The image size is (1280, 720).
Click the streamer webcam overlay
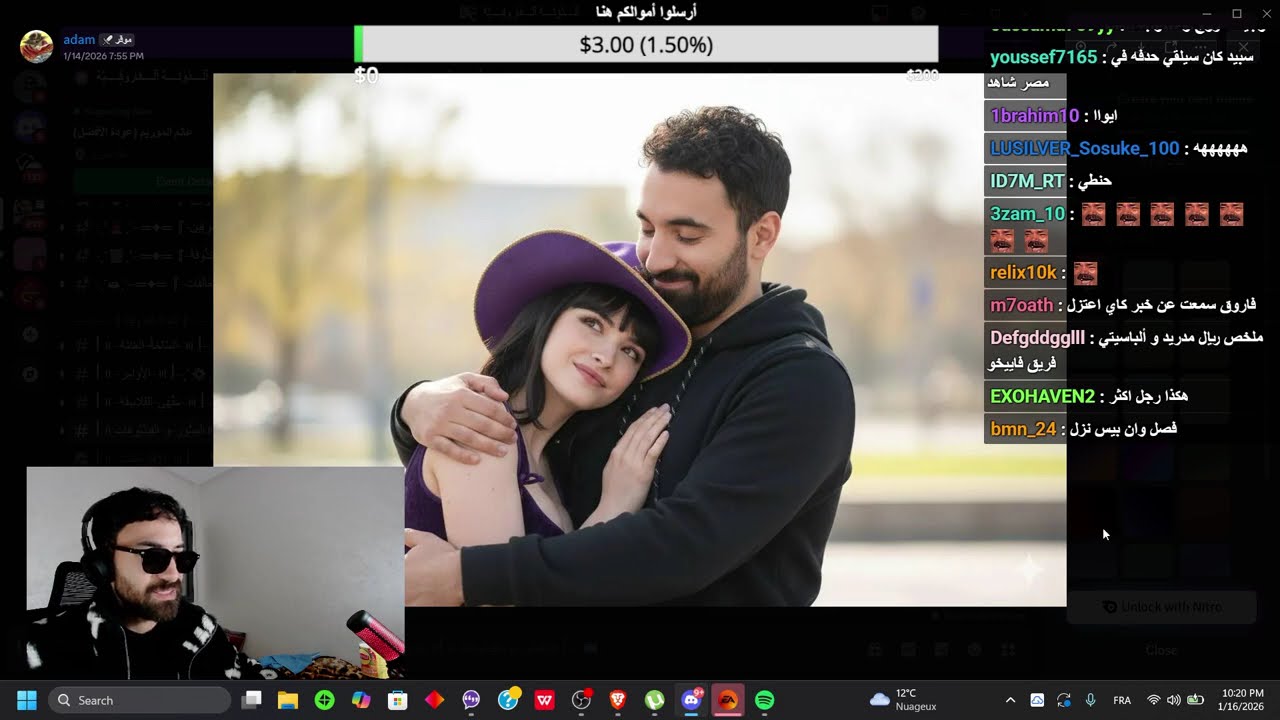(216, 573)
